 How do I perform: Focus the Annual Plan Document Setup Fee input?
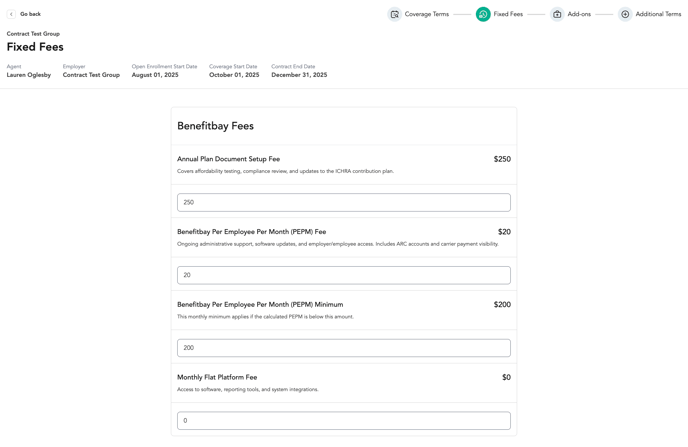pos(344,202)
